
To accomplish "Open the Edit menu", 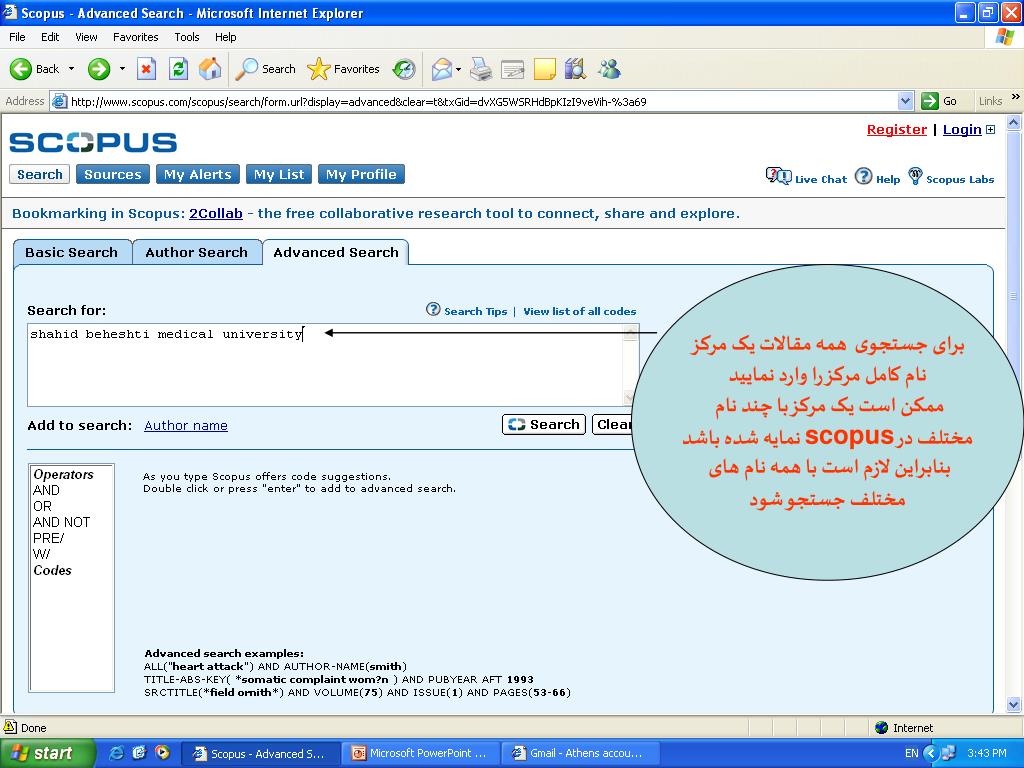I will (x=50, y=37).
